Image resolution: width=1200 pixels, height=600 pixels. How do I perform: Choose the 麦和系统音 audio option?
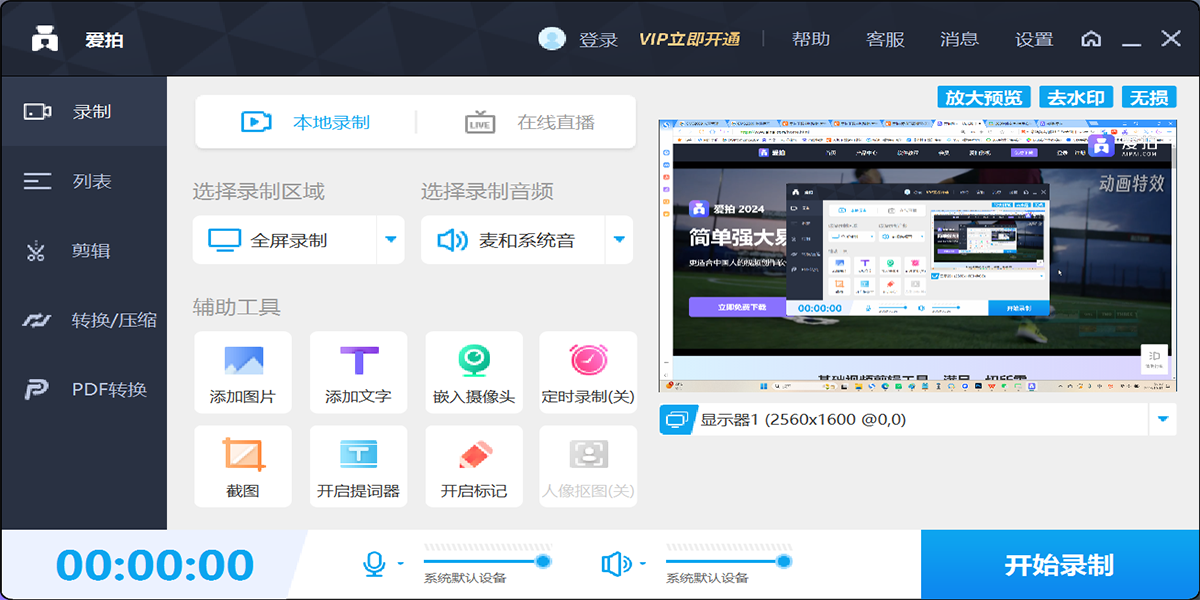click(513, 240)
